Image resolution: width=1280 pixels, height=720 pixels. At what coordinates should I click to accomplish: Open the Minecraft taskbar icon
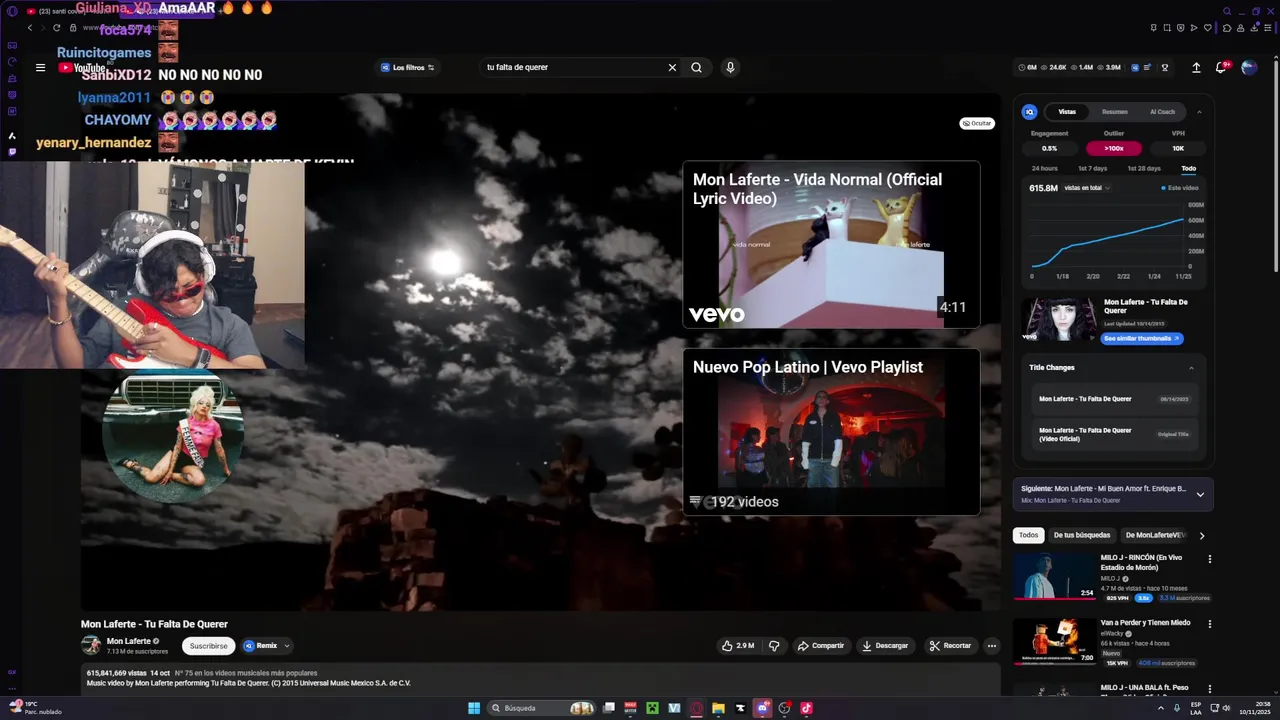click(652, 708)
